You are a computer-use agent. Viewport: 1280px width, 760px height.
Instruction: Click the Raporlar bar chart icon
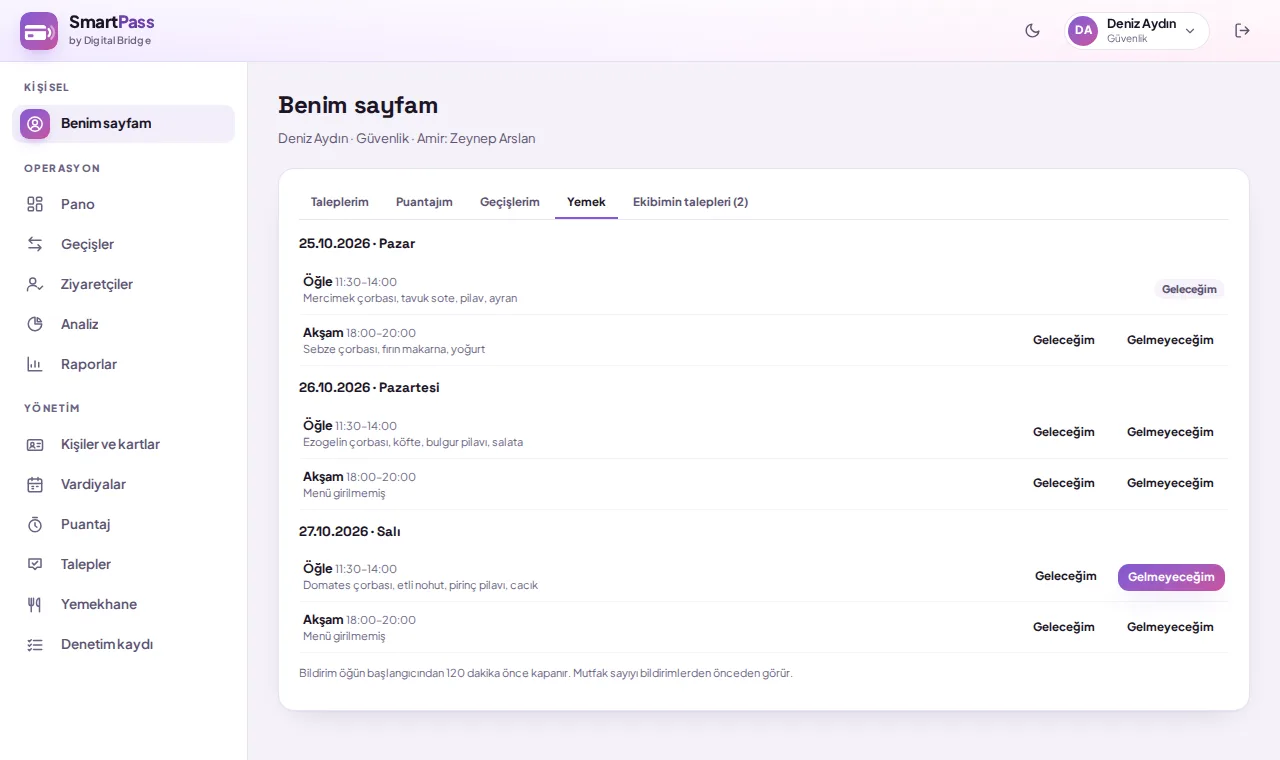[35, 364]
